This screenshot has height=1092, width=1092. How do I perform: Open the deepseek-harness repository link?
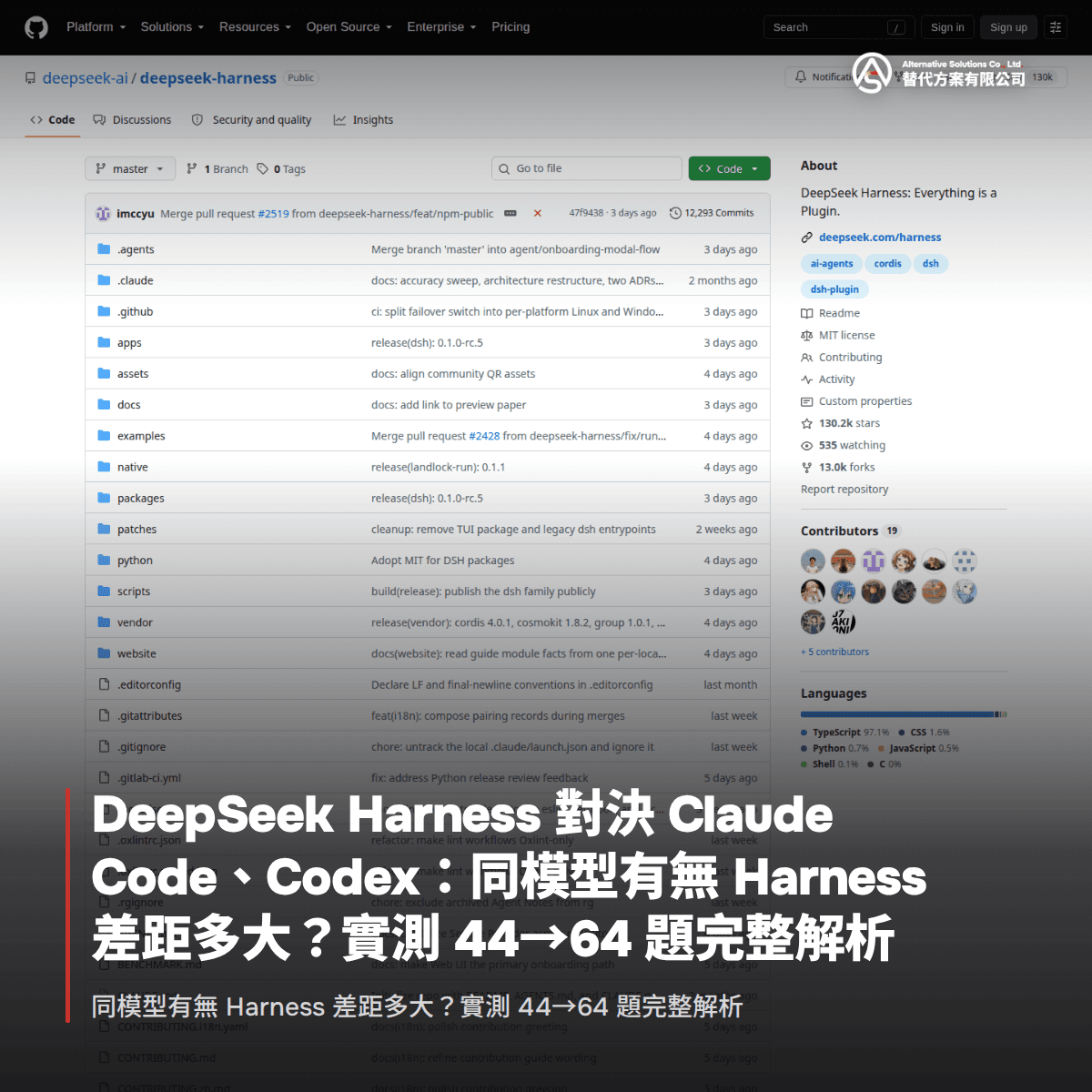click(x=208, y=78)
